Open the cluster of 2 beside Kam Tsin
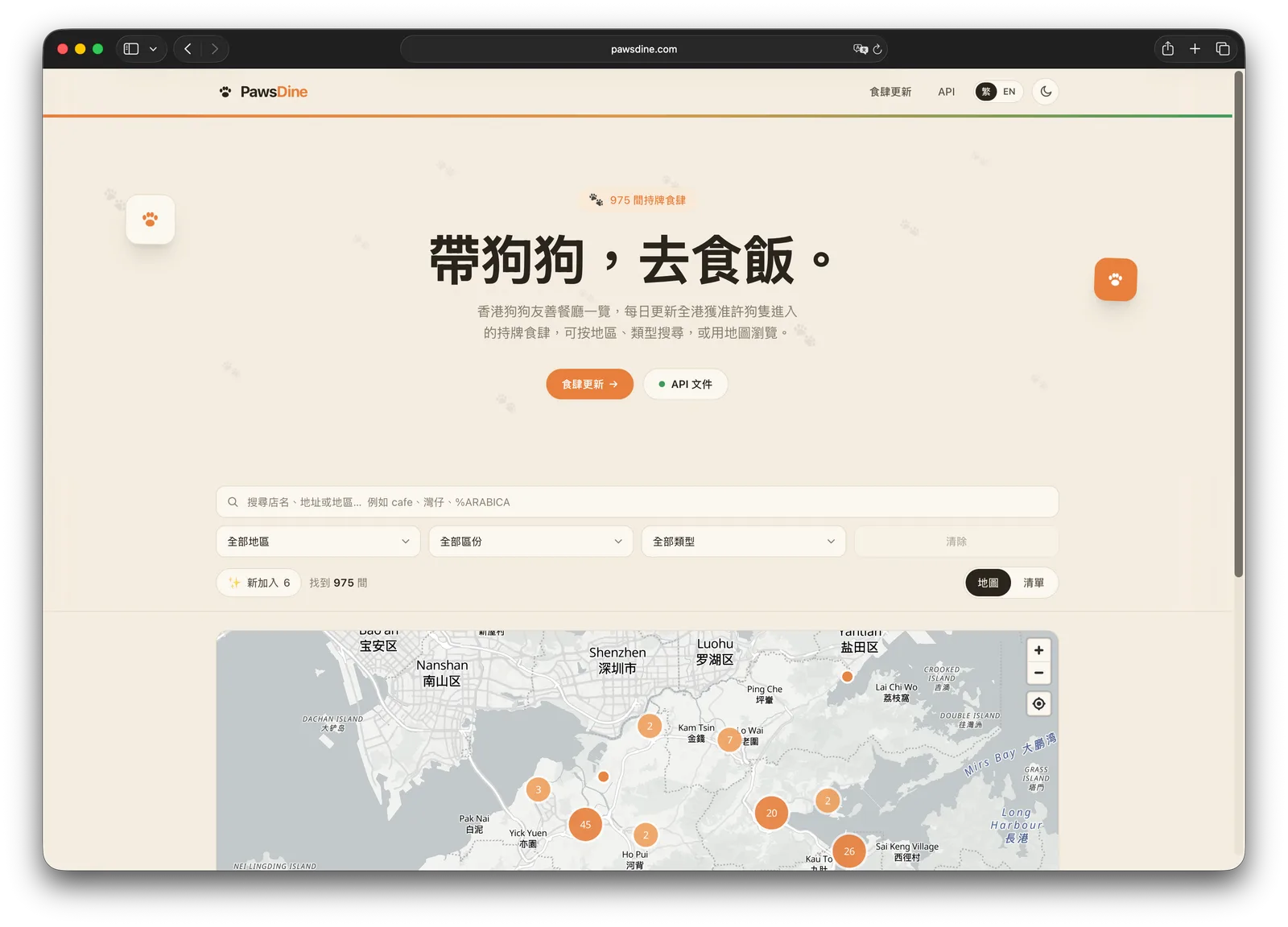1288x927 pixels. [650, 726]
